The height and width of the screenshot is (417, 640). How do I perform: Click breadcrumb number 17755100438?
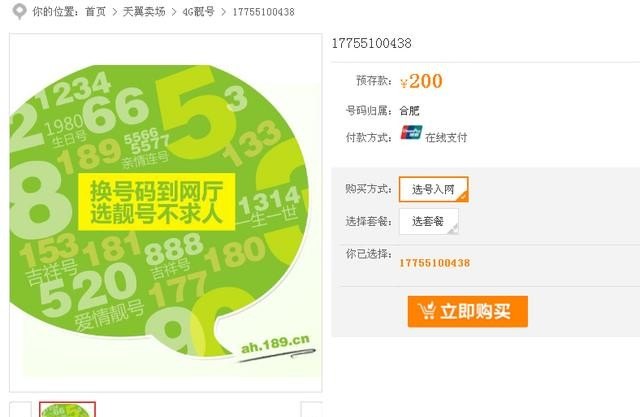(x=264, y=12)
